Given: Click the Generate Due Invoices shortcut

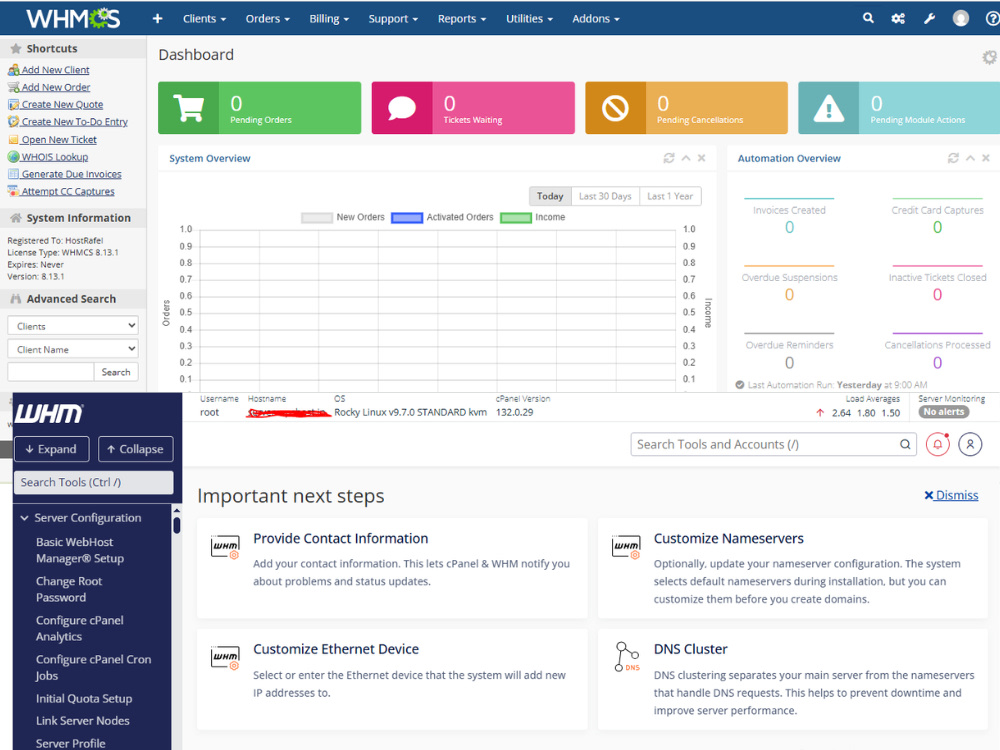Looking at the screenshot, I should (x=71, y=174).
